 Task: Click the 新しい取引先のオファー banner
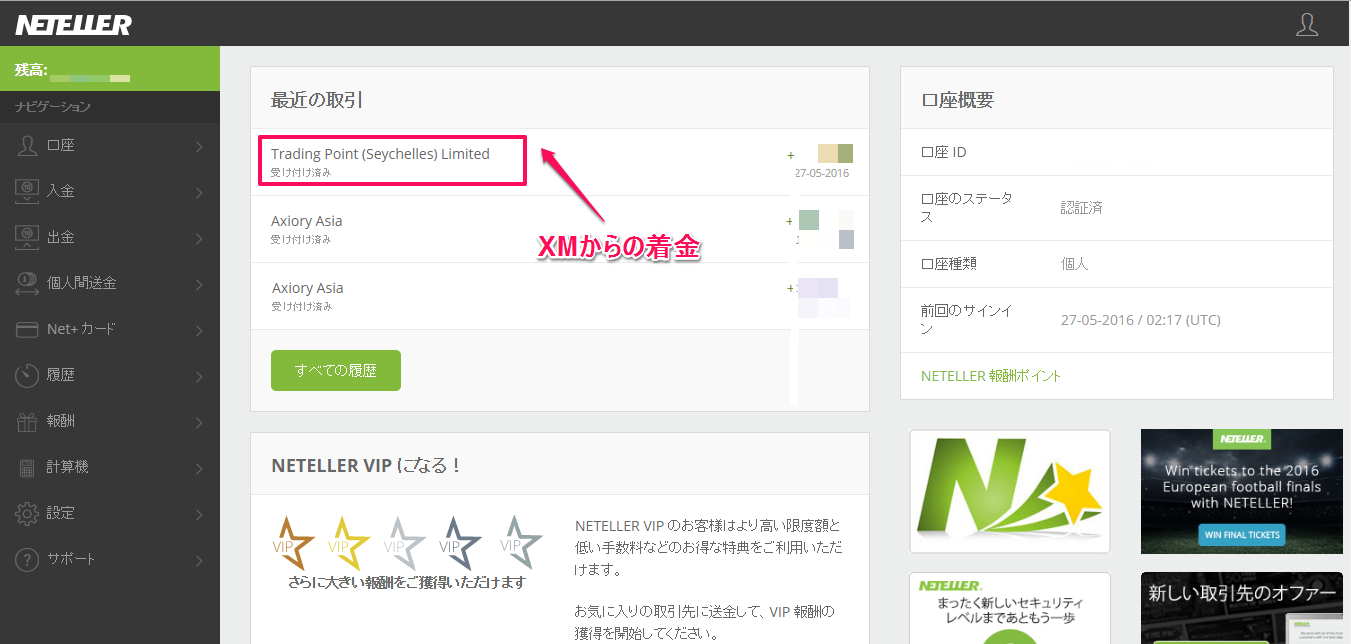[1242, 608]
